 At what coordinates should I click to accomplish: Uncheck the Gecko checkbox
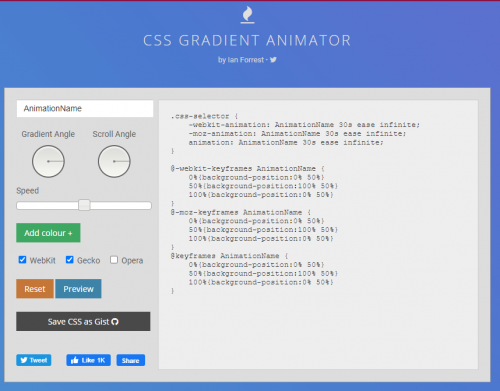69,260
